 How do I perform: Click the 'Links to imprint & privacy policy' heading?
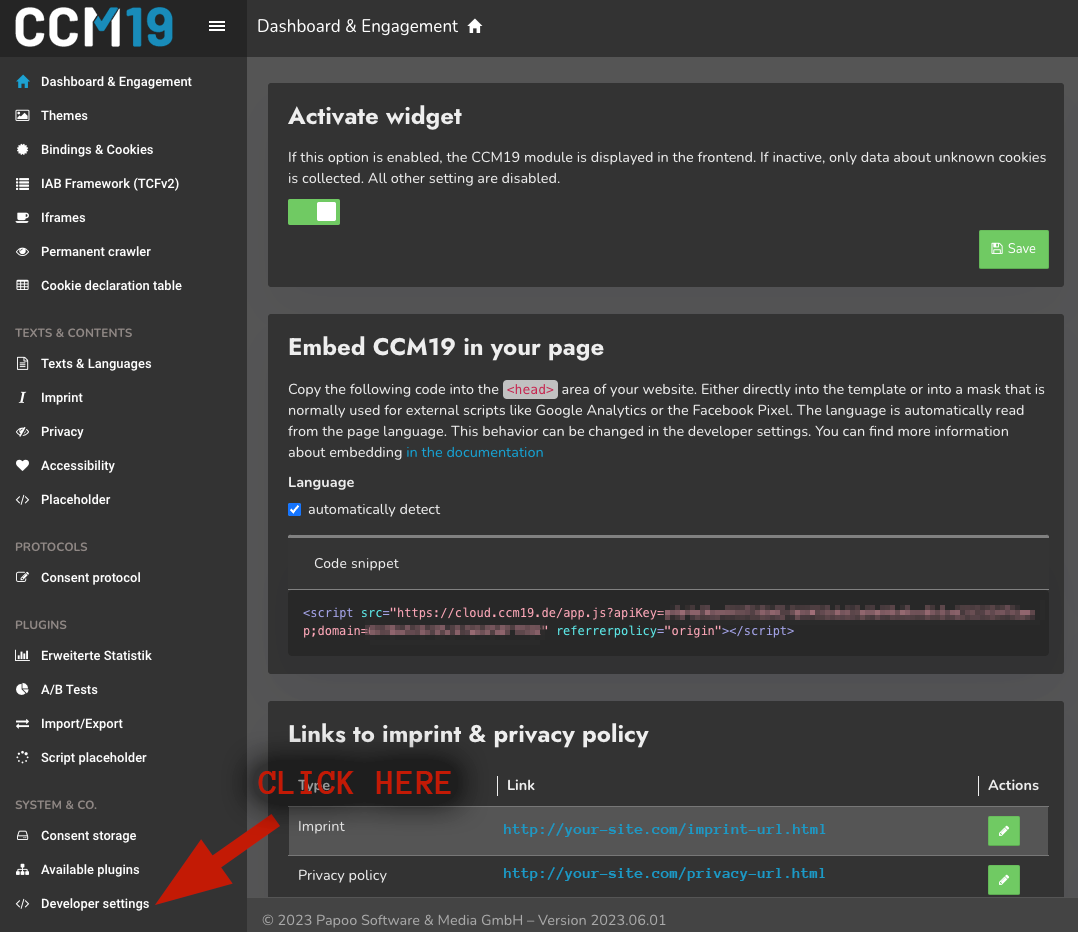tap(468, 734)
